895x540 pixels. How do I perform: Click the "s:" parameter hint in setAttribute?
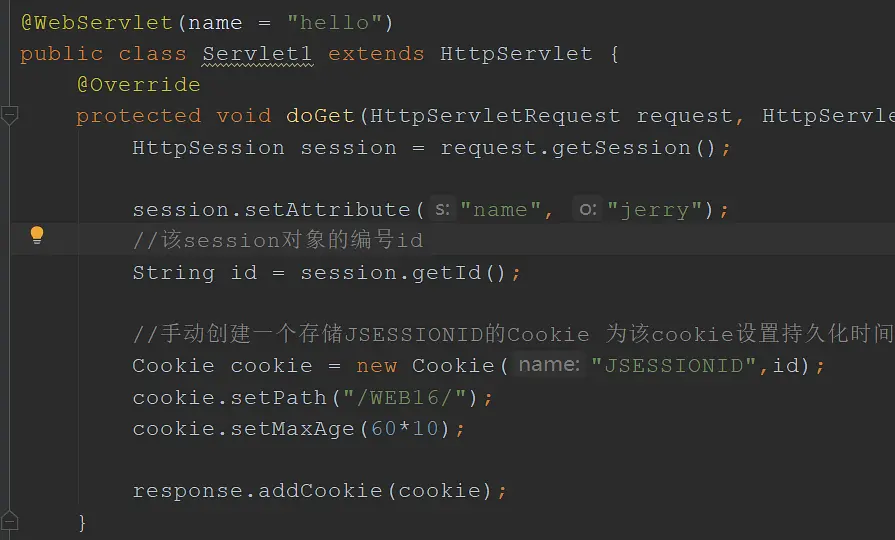pos(442,209)
